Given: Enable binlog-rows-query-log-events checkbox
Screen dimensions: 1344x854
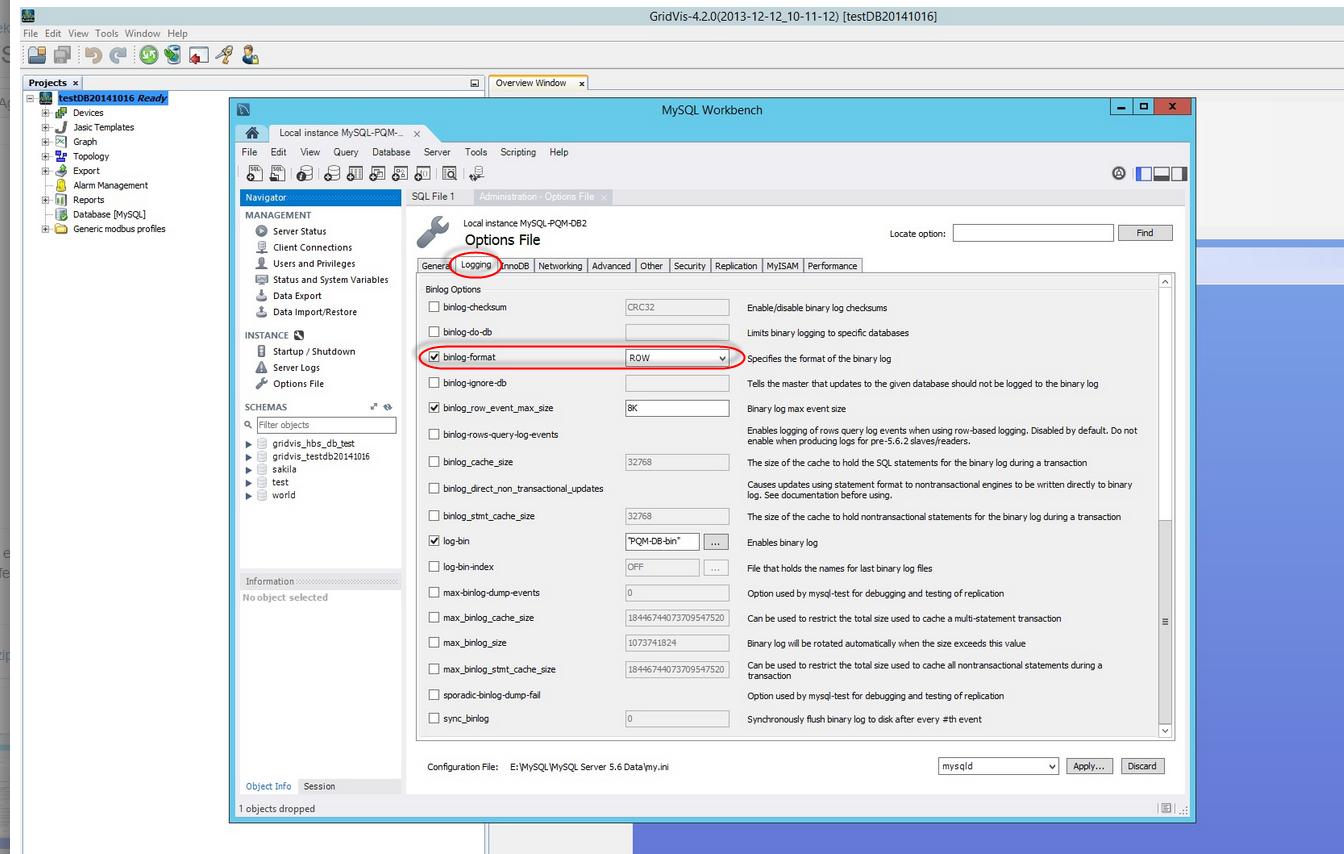Looking at the screenshot, I should pos(434,434).
